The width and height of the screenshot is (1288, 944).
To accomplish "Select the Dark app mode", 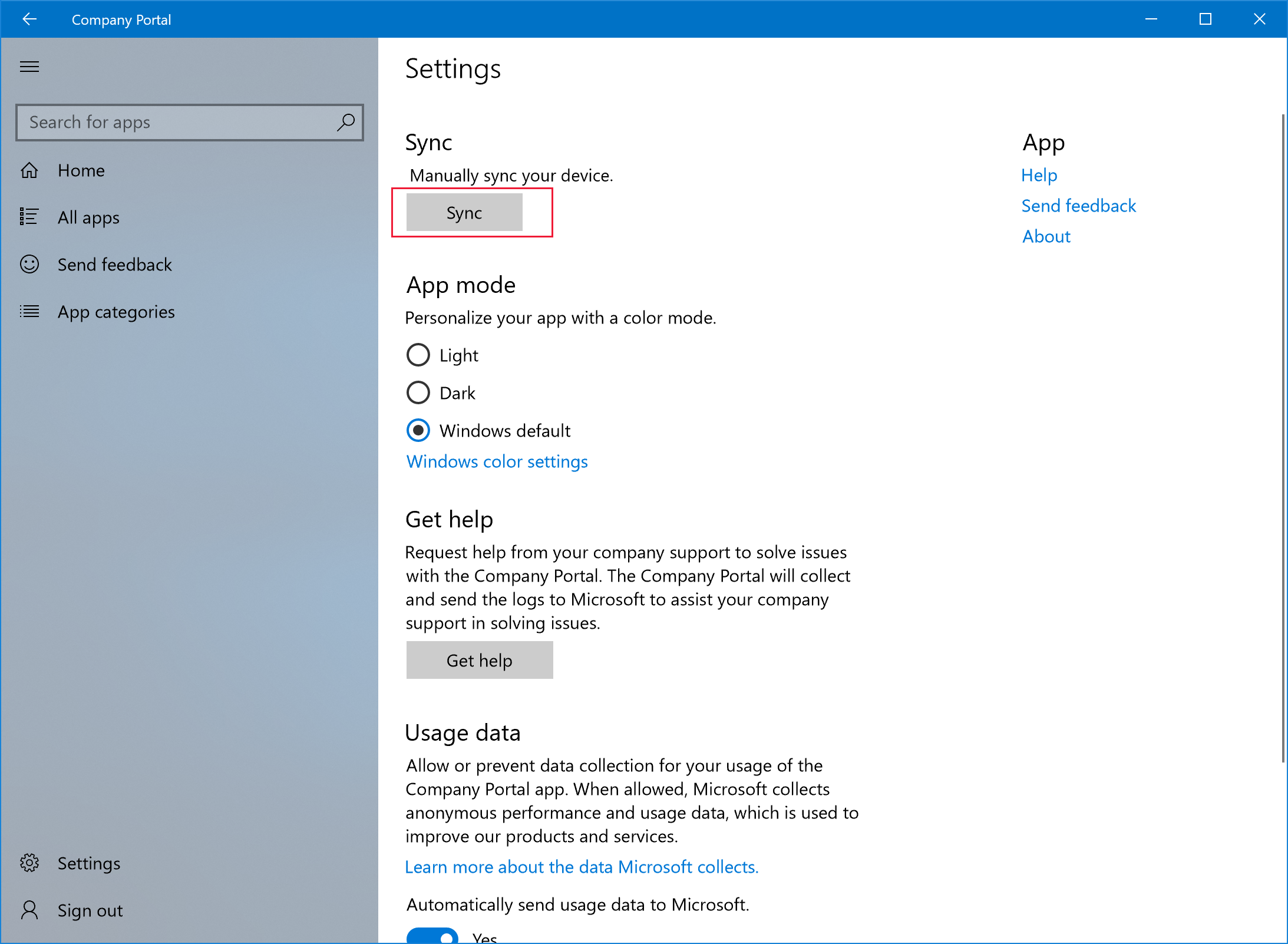I will pyautogui.click(x=418, y=393).
